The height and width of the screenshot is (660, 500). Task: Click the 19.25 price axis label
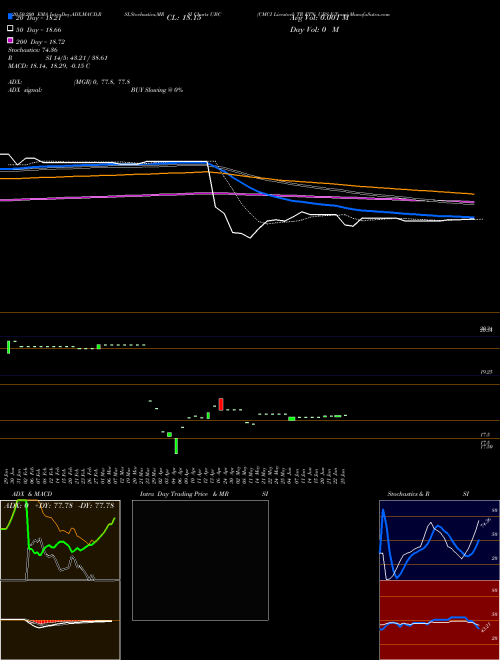click(x=486, y=373)
